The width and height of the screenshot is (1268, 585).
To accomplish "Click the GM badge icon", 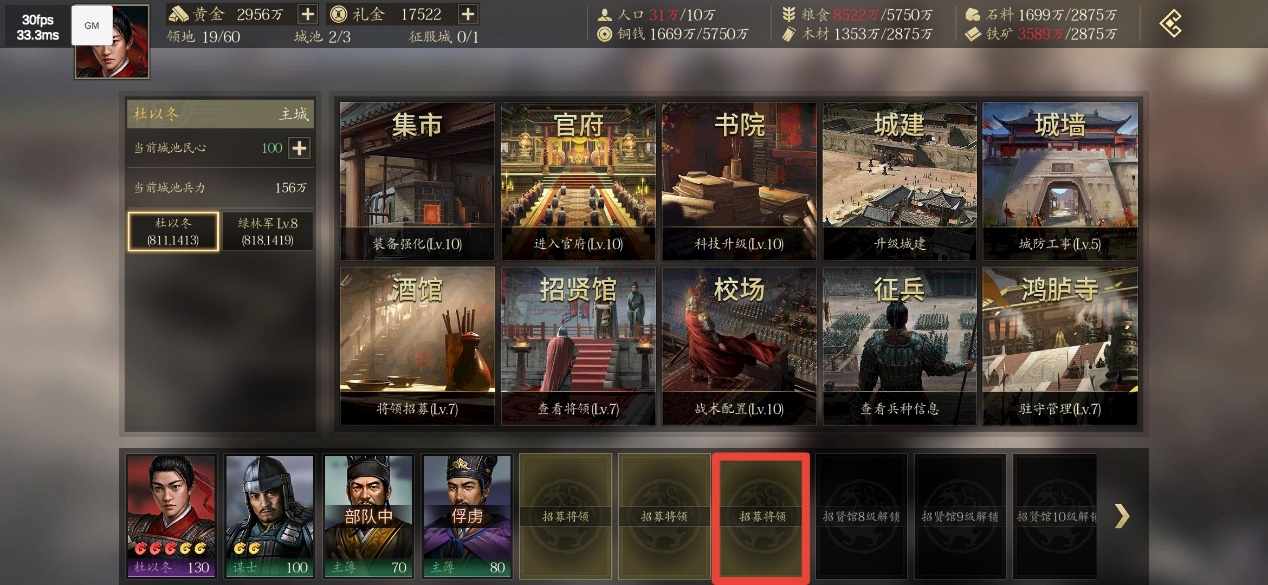I will [91, 25].
